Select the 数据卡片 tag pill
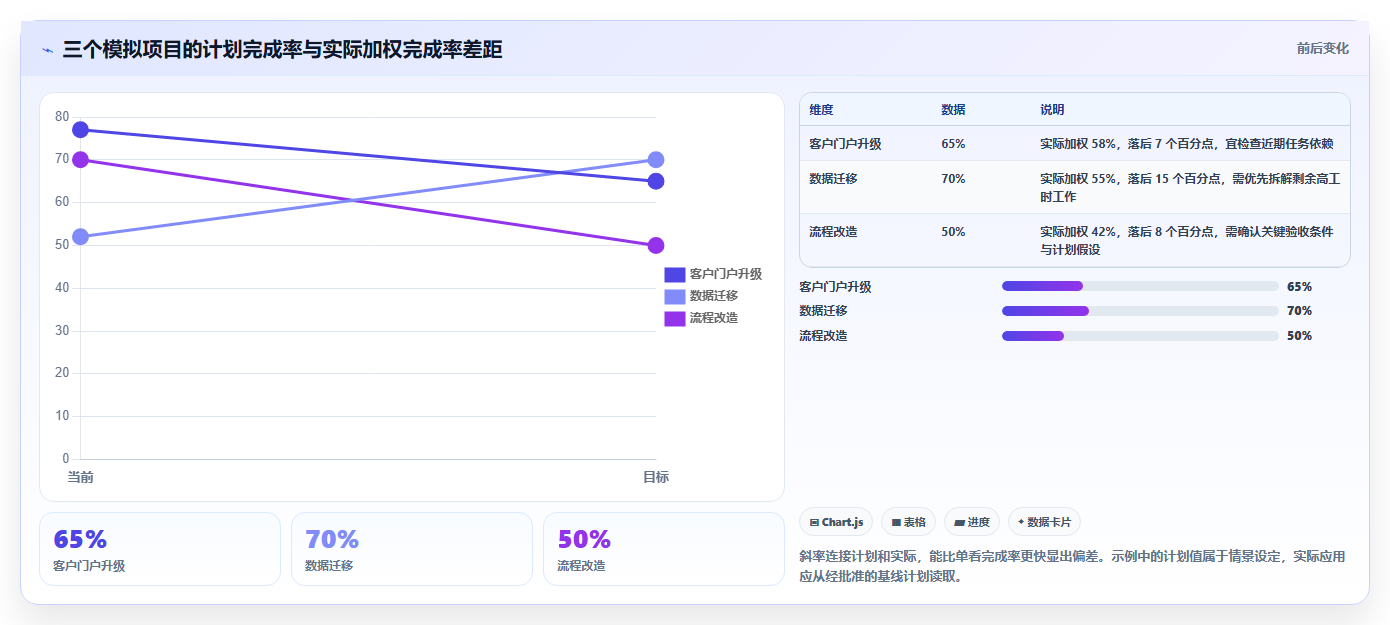The height and width of the screenshot is (625, 1390). (x=1044, y=522)
